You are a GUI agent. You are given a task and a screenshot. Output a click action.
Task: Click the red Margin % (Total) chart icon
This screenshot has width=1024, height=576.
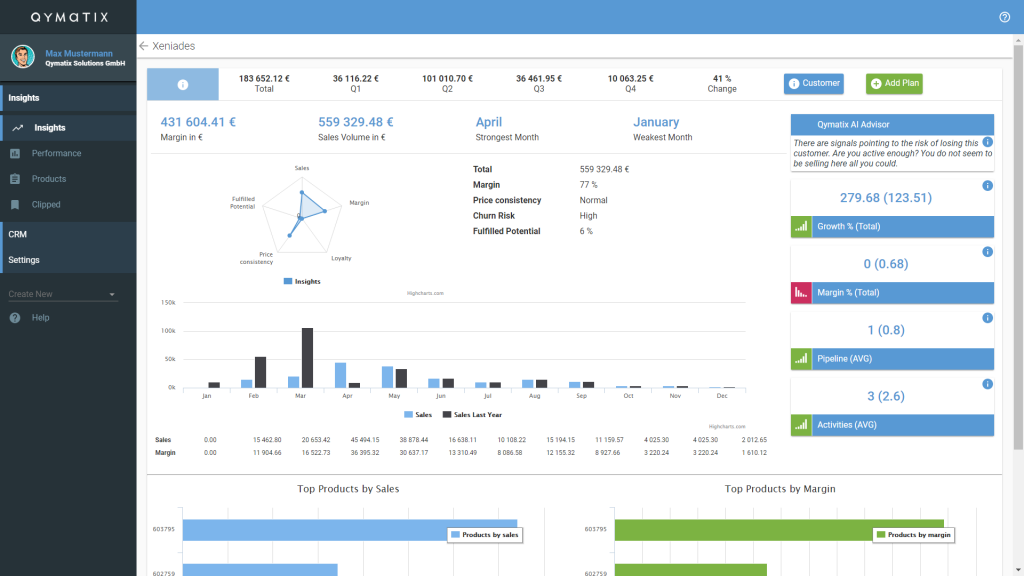pos(801,293)
